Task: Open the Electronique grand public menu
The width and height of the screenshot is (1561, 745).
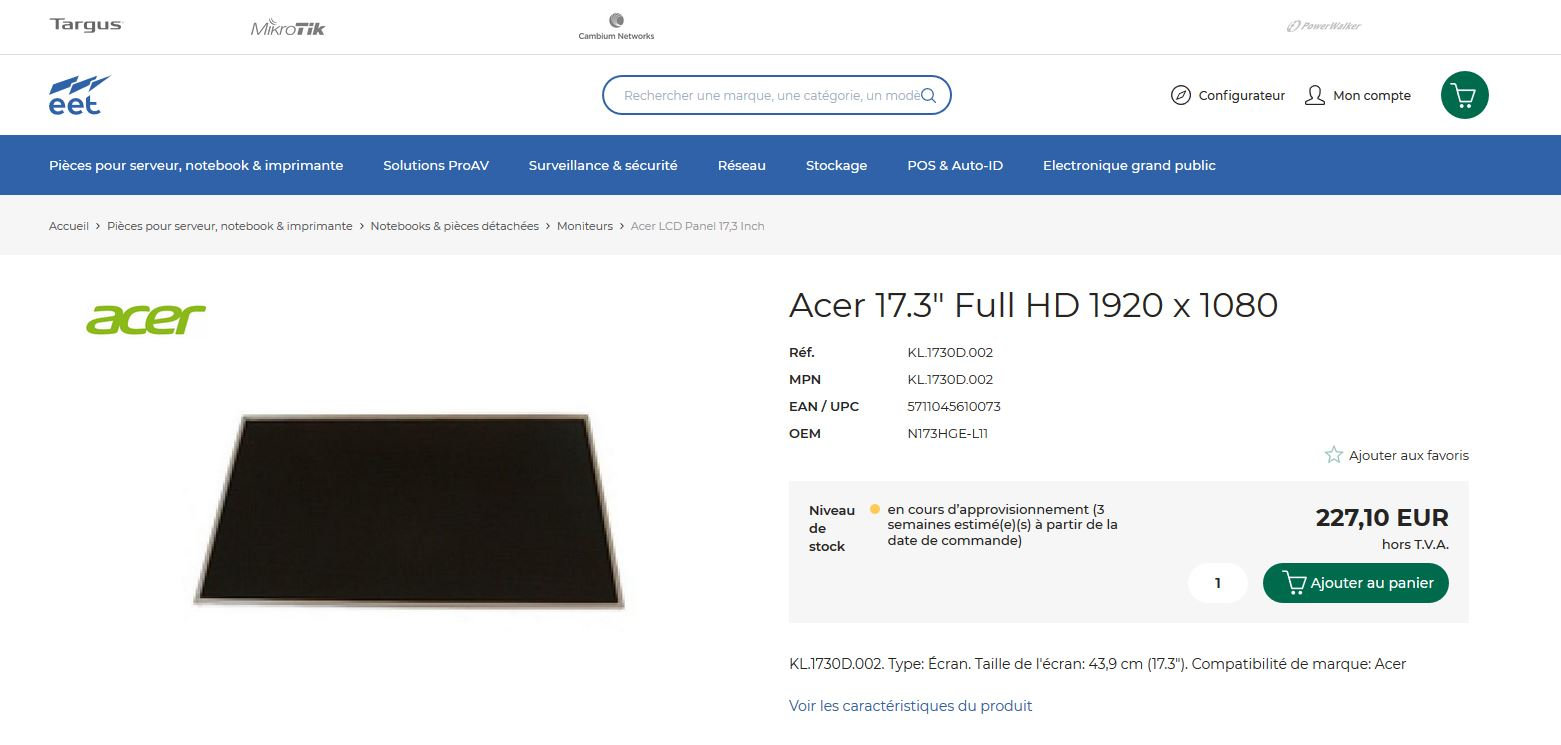Action: pos(1129,165)
